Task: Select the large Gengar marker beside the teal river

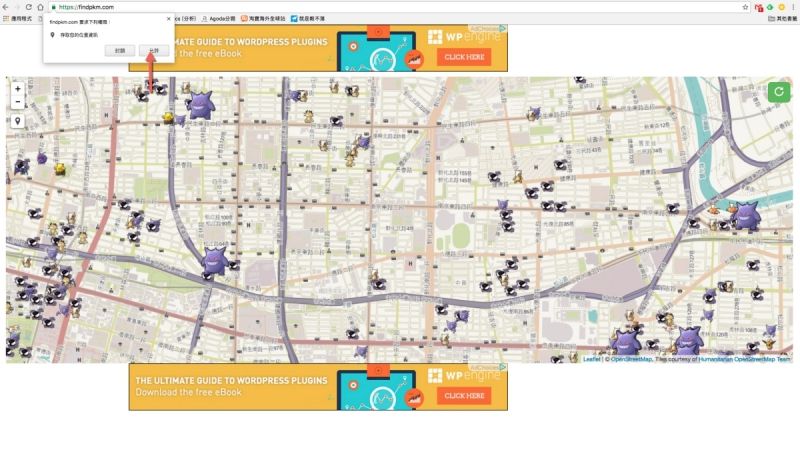Action: [x=746, y=215]
